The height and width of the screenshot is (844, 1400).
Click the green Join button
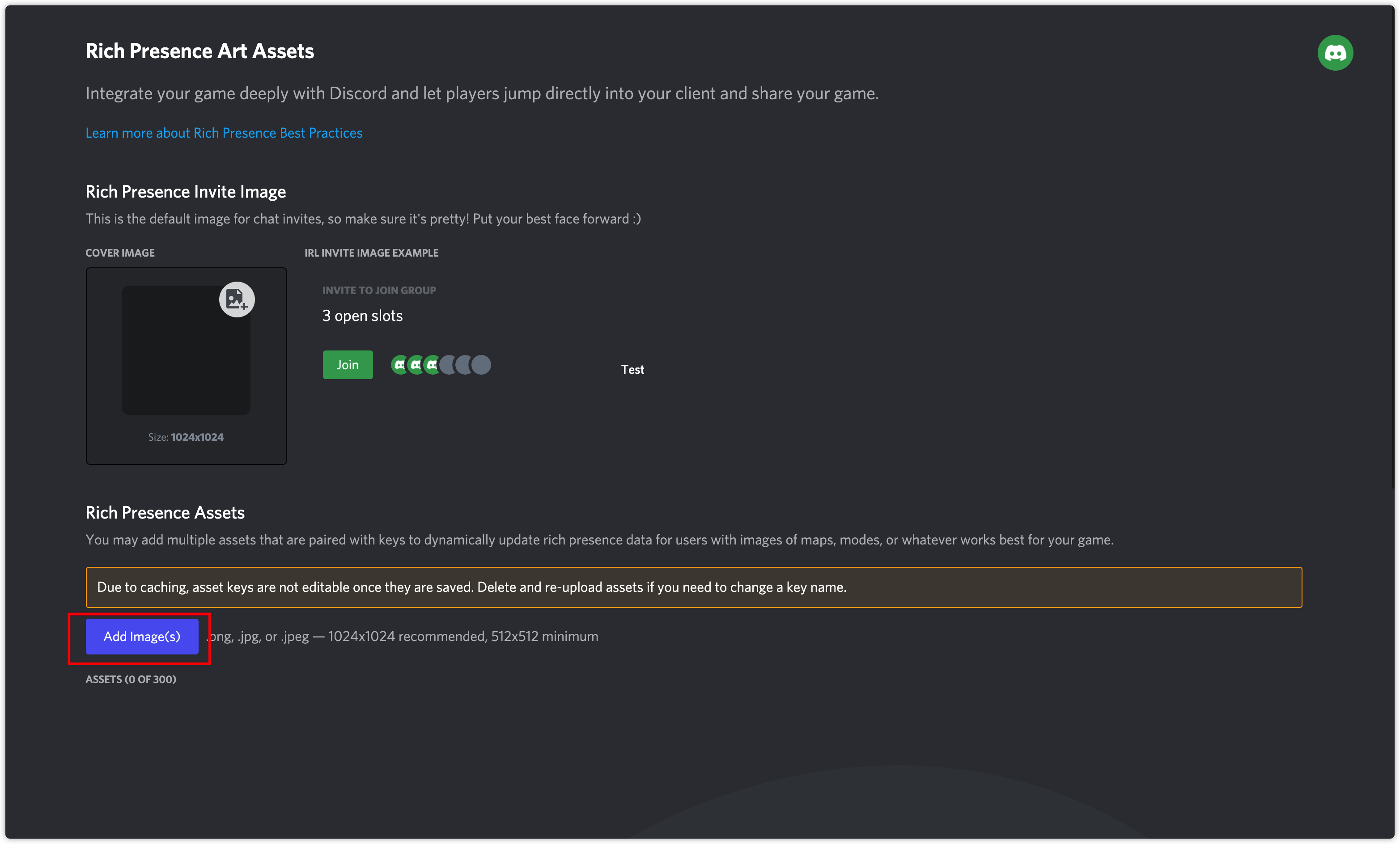(347, 365)
